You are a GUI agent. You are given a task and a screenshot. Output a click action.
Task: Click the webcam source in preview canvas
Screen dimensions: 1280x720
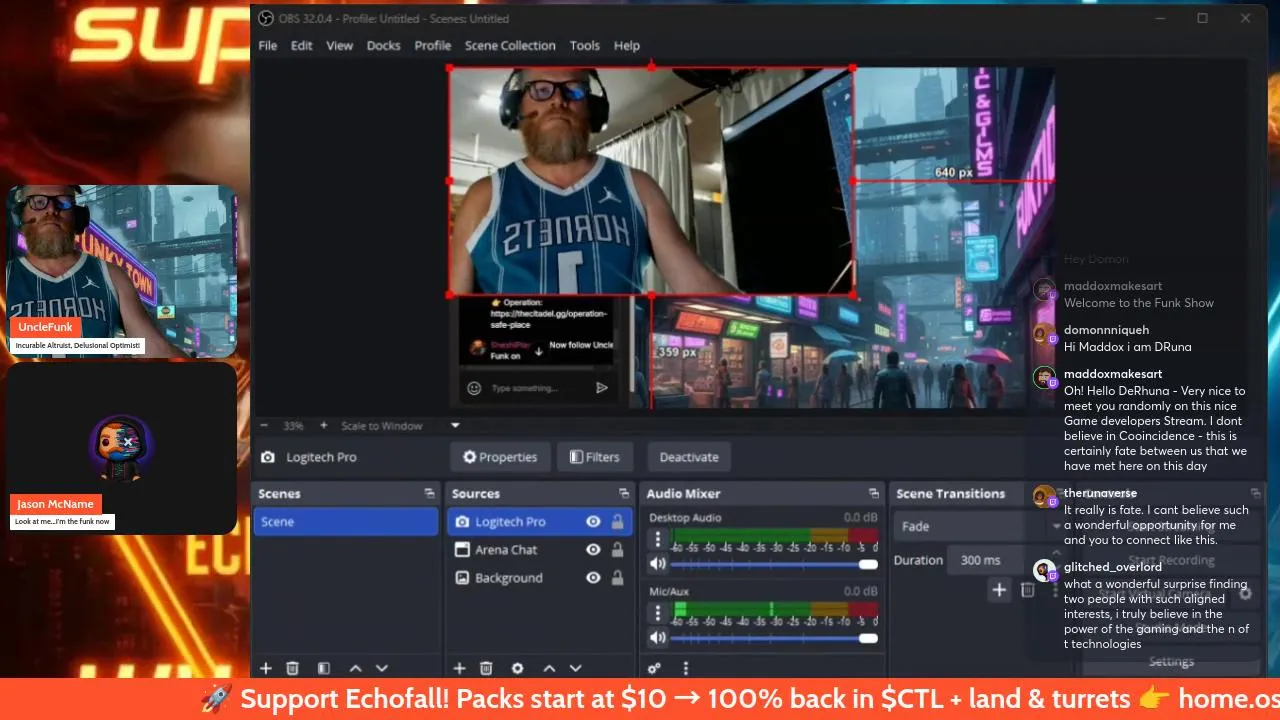tap(650, 181)
